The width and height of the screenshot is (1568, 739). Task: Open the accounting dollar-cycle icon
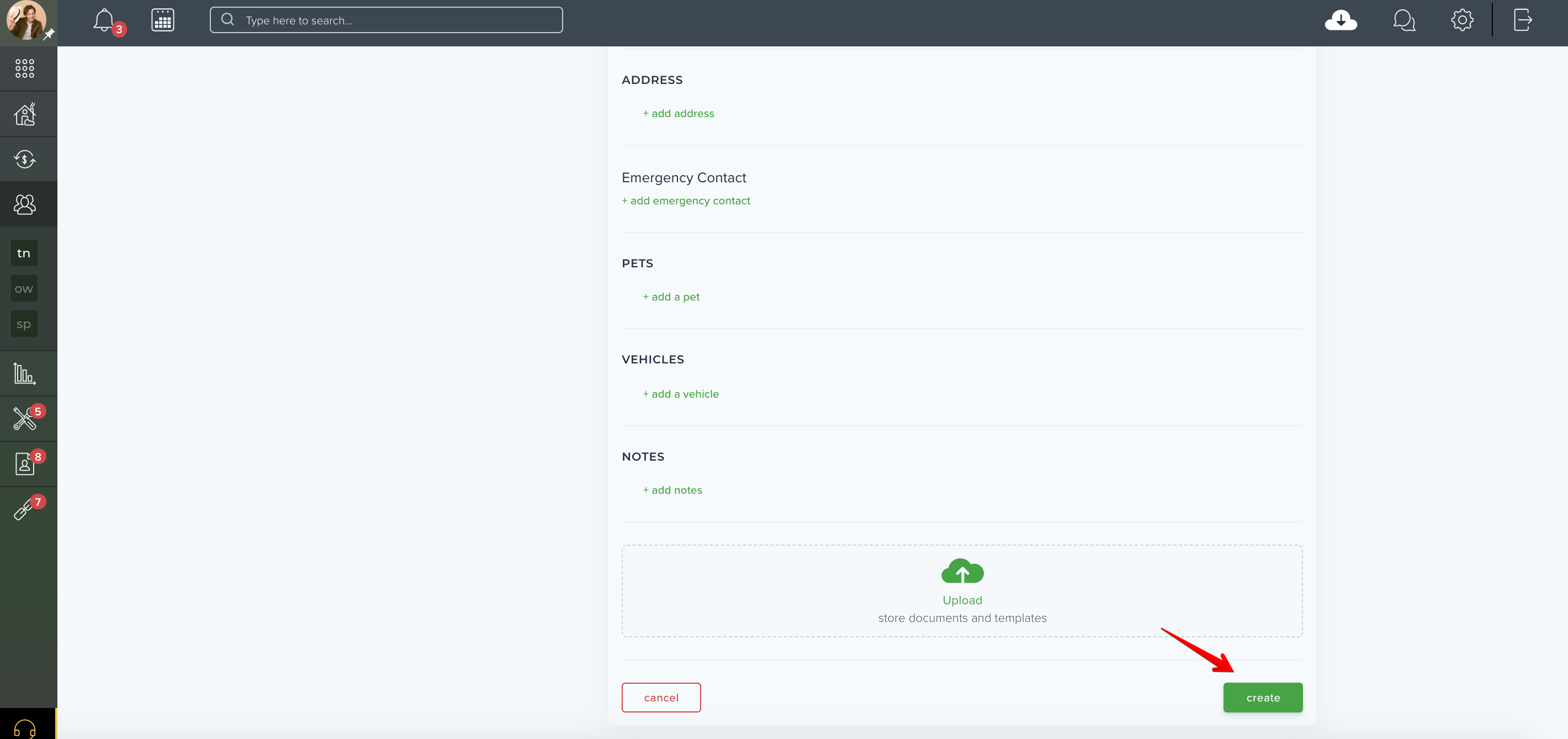[x=25, y=160]
